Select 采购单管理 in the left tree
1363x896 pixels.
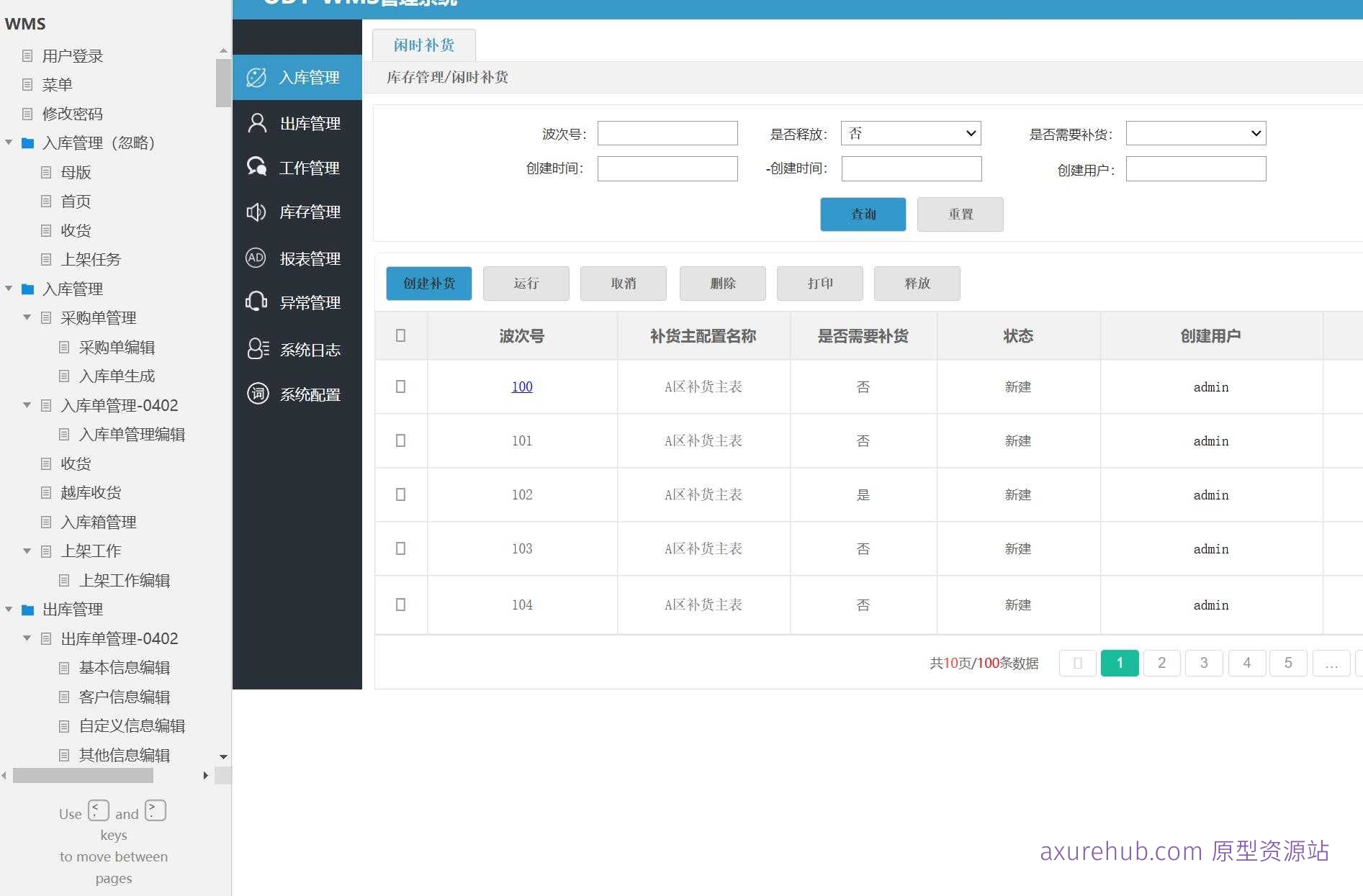(x=99, y=317)
